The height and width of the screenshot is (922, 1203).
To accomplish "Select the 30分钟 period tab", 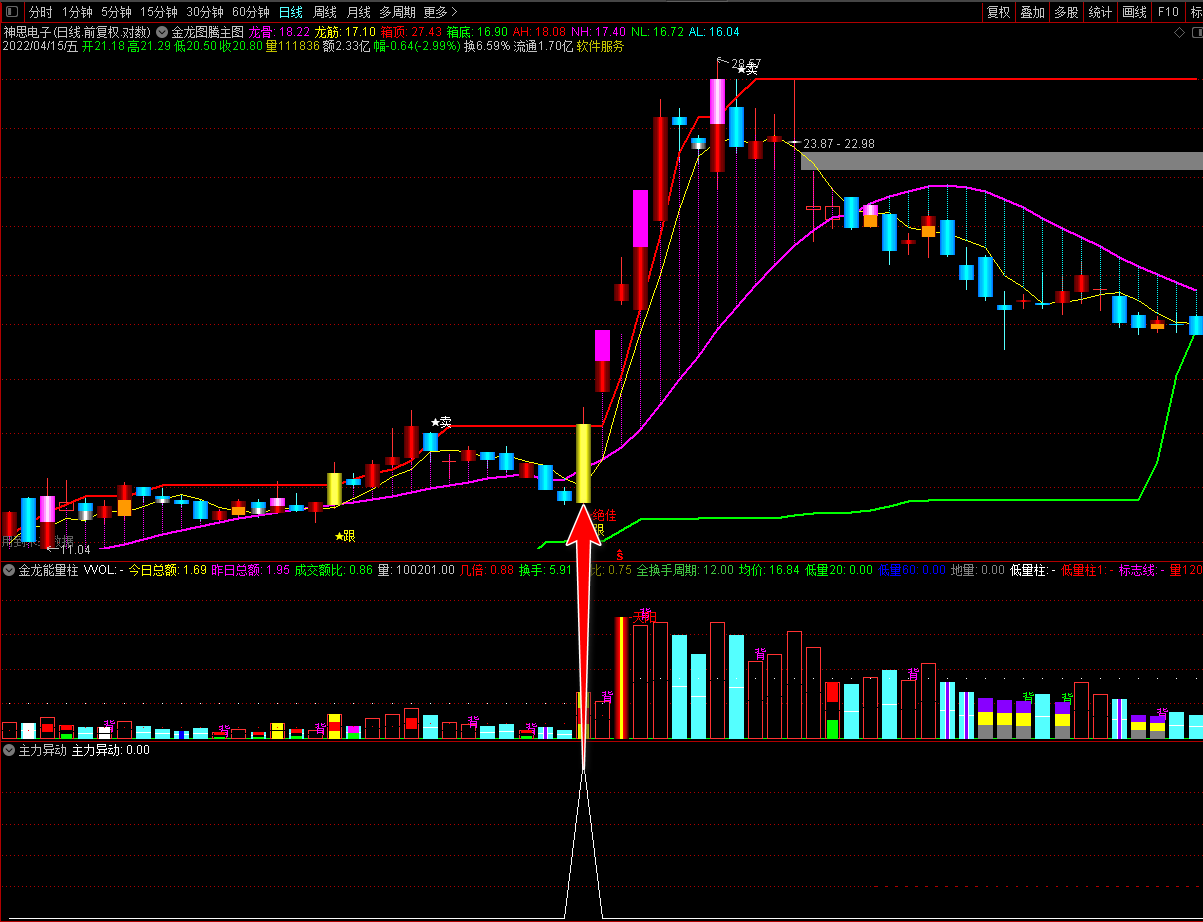I will point(205,12).
